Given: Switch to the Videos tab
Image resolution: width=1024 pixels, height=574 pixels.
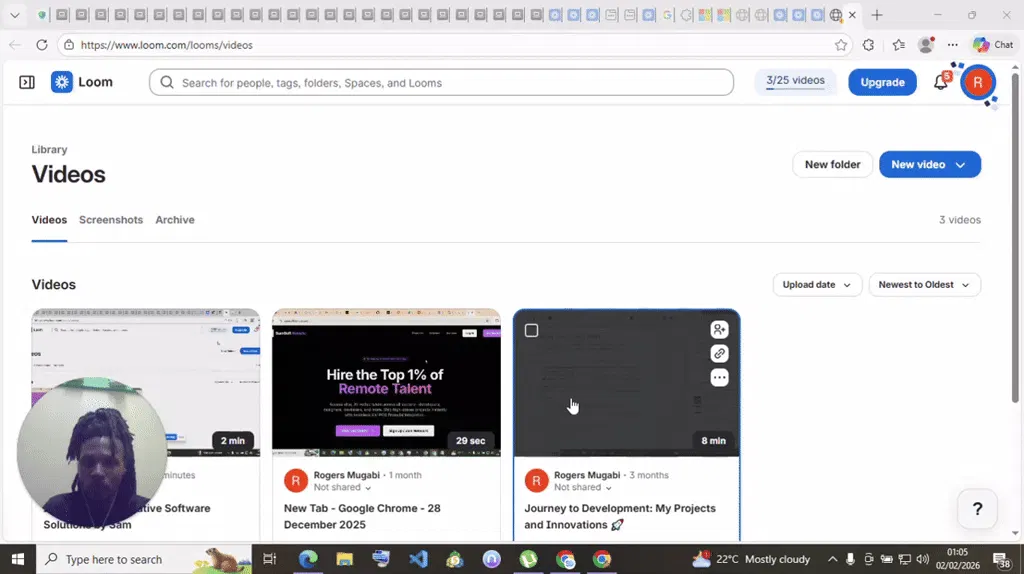Looking at the screenshot, I should tap(49, 220).
